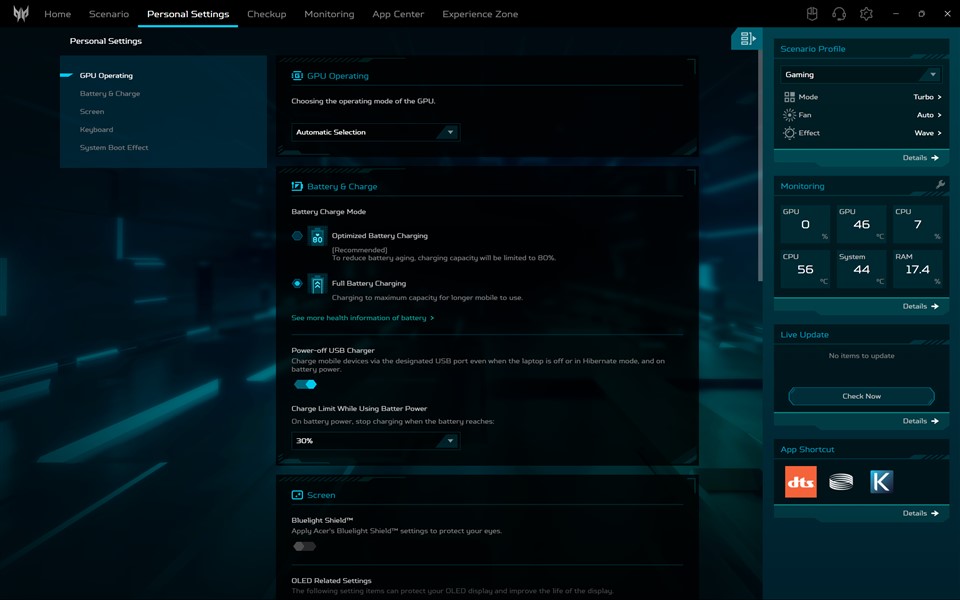Enable the Bluelight Shield toggle

304,546
